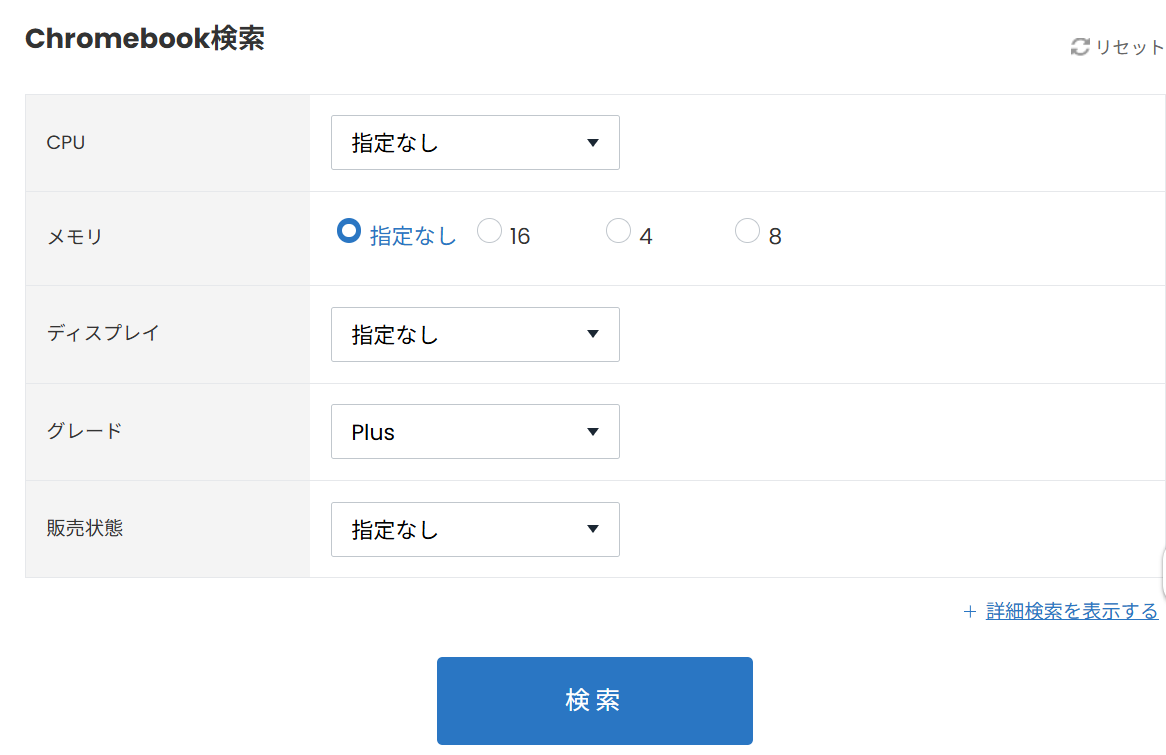This screenshot has height=755, width=1166.
Task: Select the 16 memory radio button
Action: point(489,231)
